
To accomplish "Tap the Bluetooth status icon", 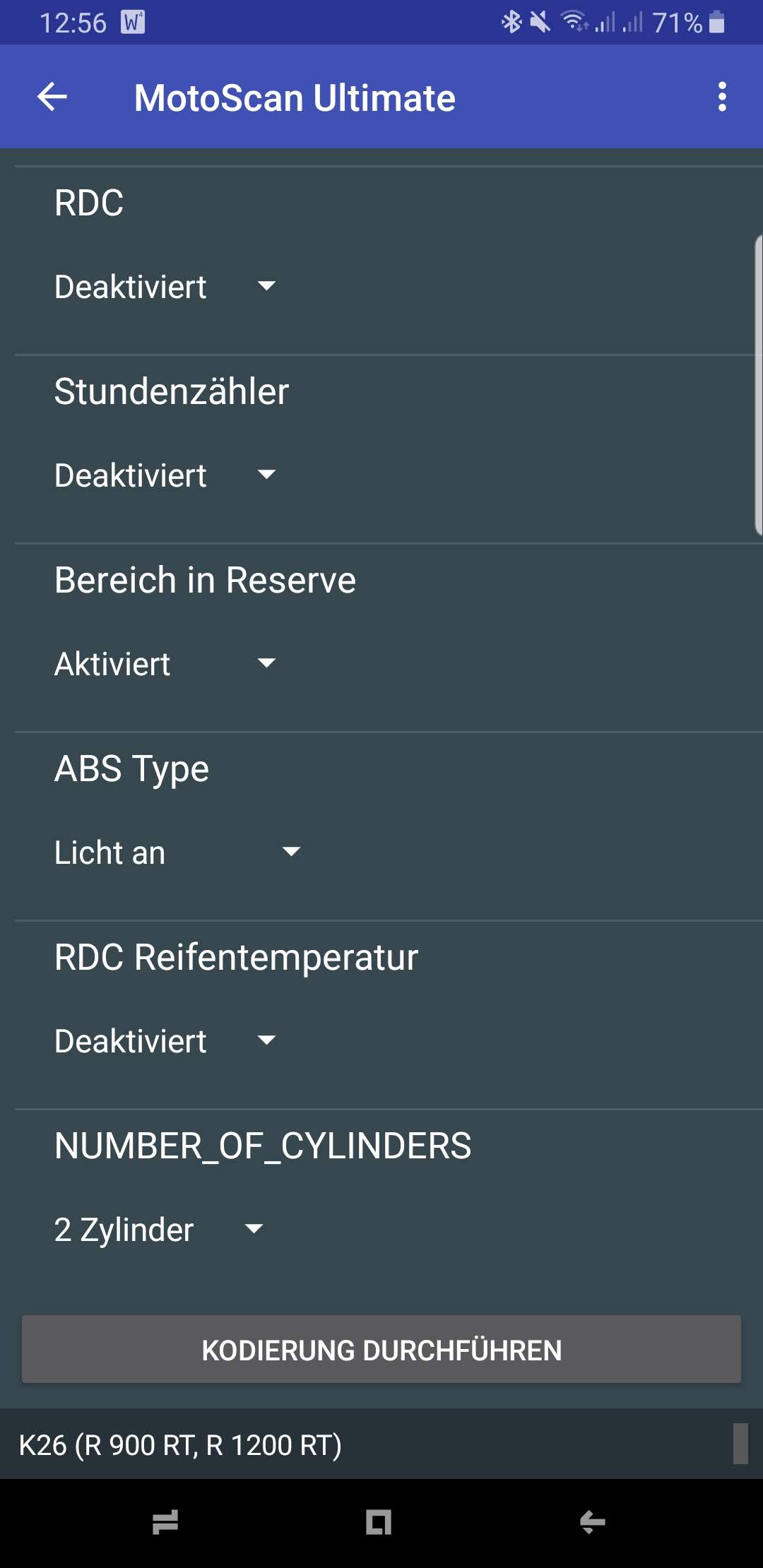I will click(x=511, y=23).
